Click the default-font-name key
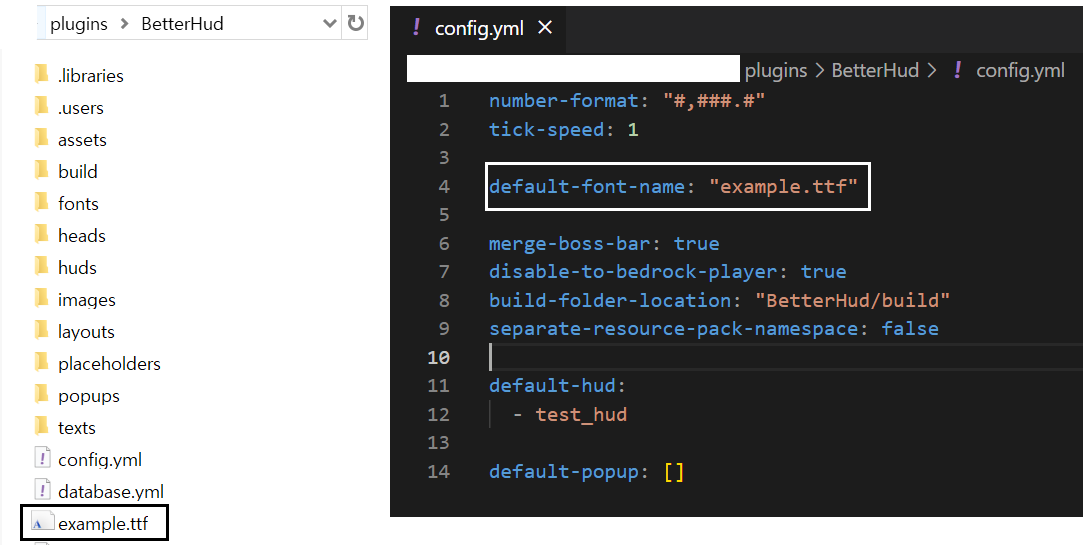Screen dimensions: 1083x545 (586, 187)
